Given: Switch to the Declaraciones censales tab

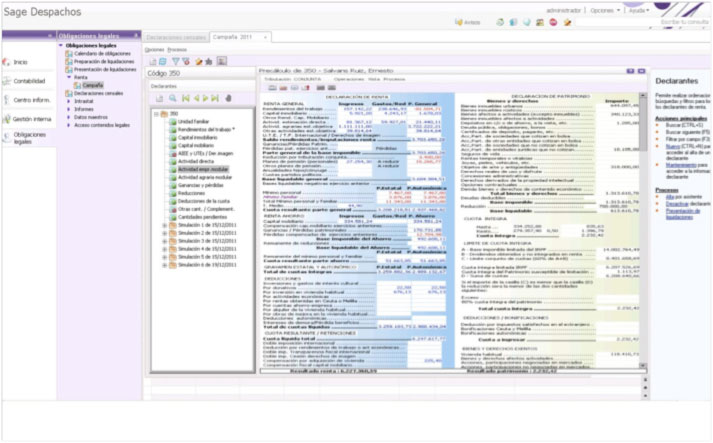Looking at the screenshot, I should pos(175,36).
